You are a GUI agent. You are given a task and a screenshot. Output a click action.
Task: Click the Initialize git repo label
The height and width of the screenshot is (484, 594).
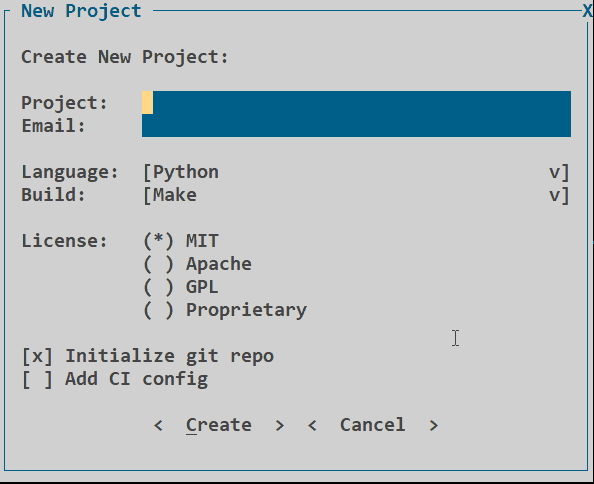(x=169, y=356)
